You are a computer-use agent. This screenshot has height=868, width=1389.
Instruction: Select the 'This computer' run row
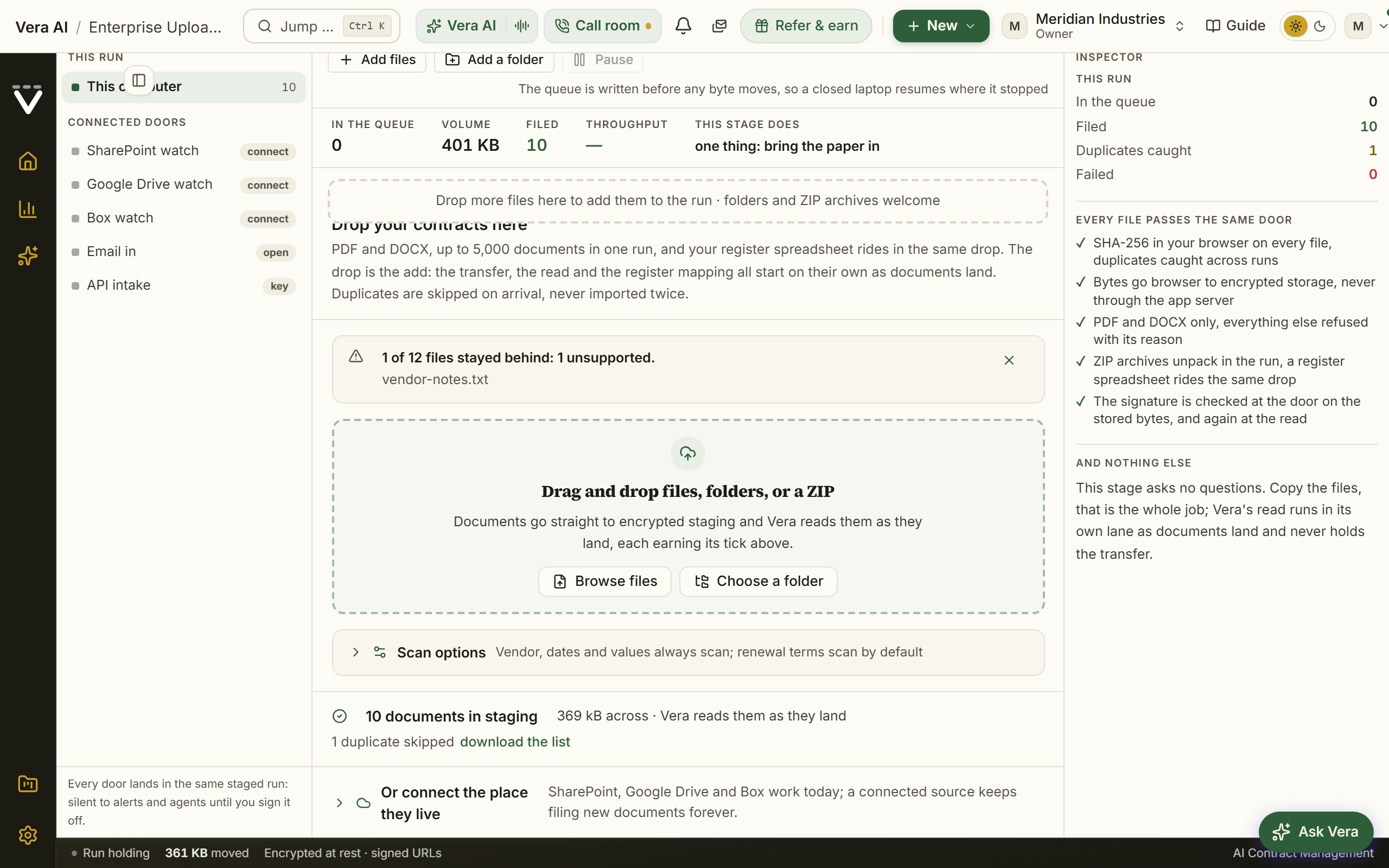coord(184,87)
